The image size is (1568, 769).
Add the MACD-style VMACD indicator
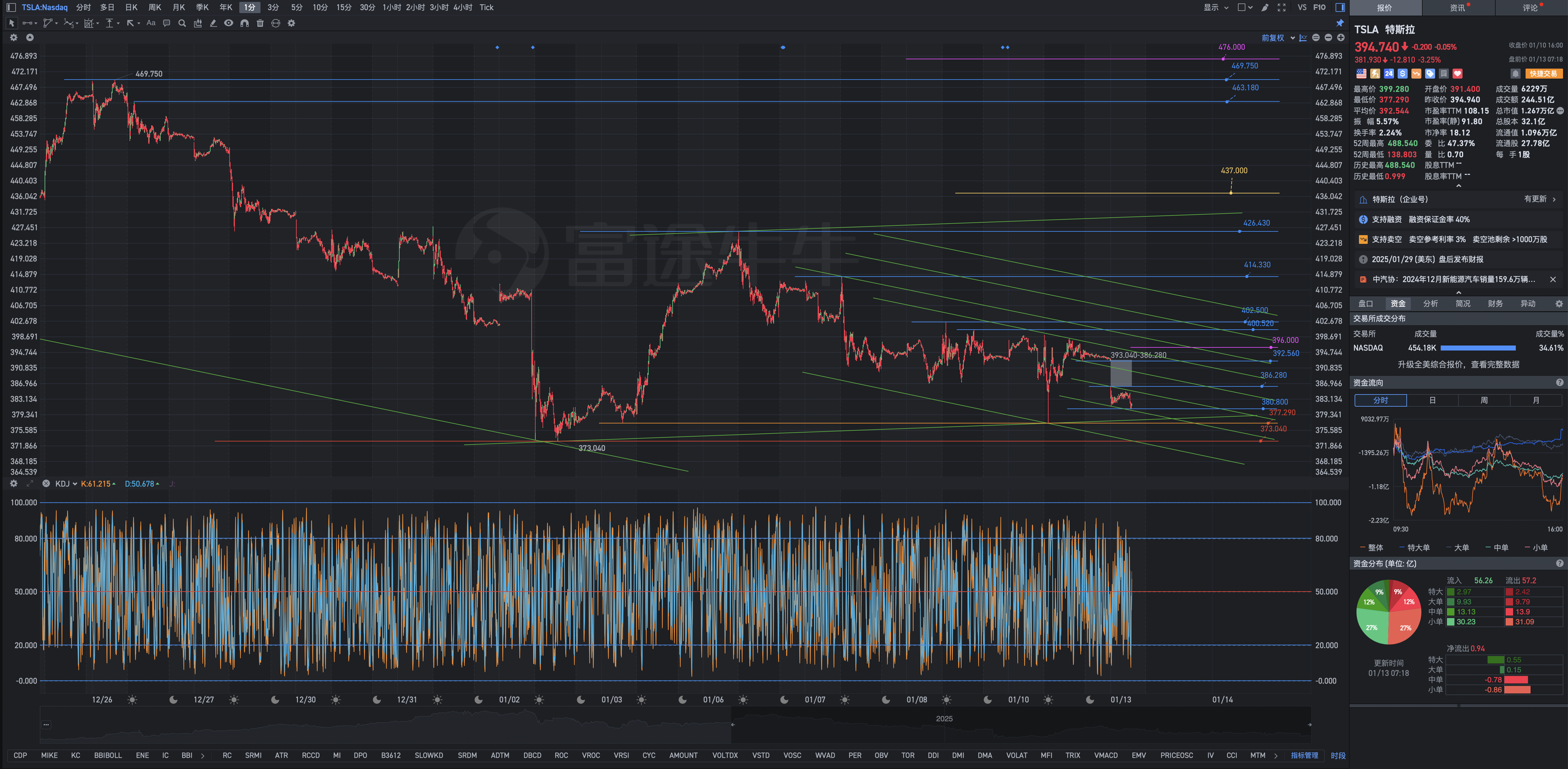point(1105,755)
